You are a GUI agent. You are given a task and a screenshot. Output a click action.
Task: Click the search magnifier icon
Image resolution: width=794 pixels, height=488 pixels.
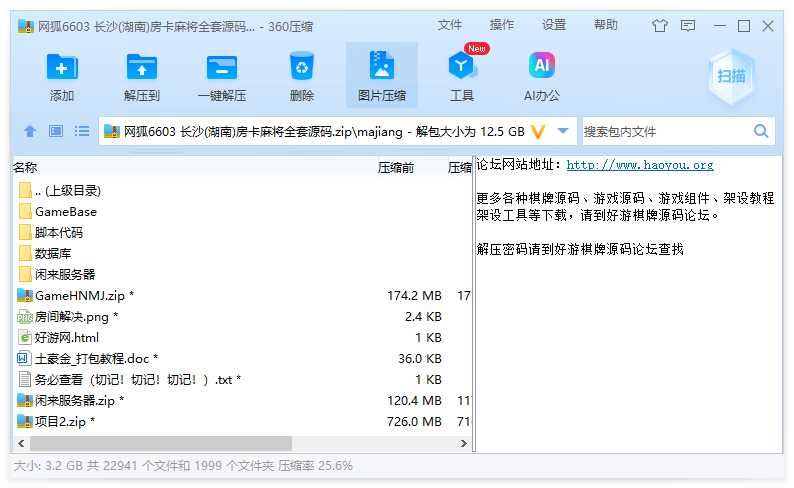click(761, 132)
